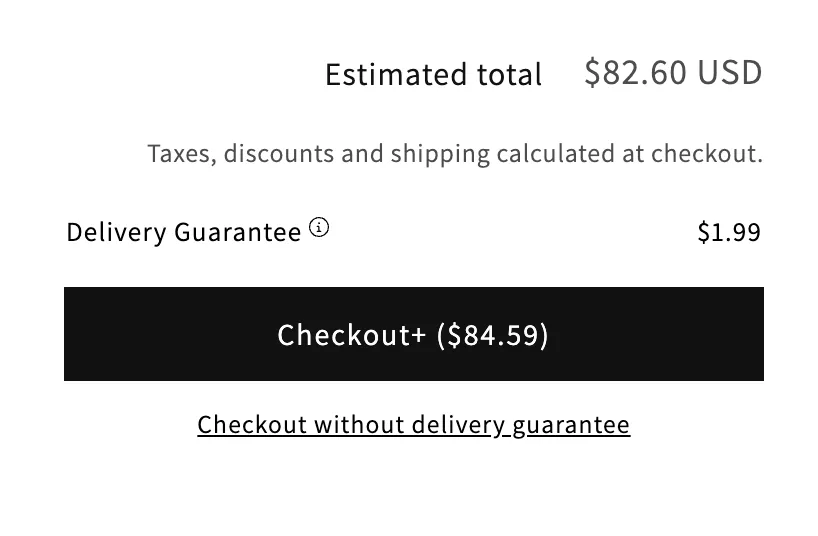This screenshot has width=818, height=536.
Task: Click the word Delivery in the fee row
Action: [116, 232]
